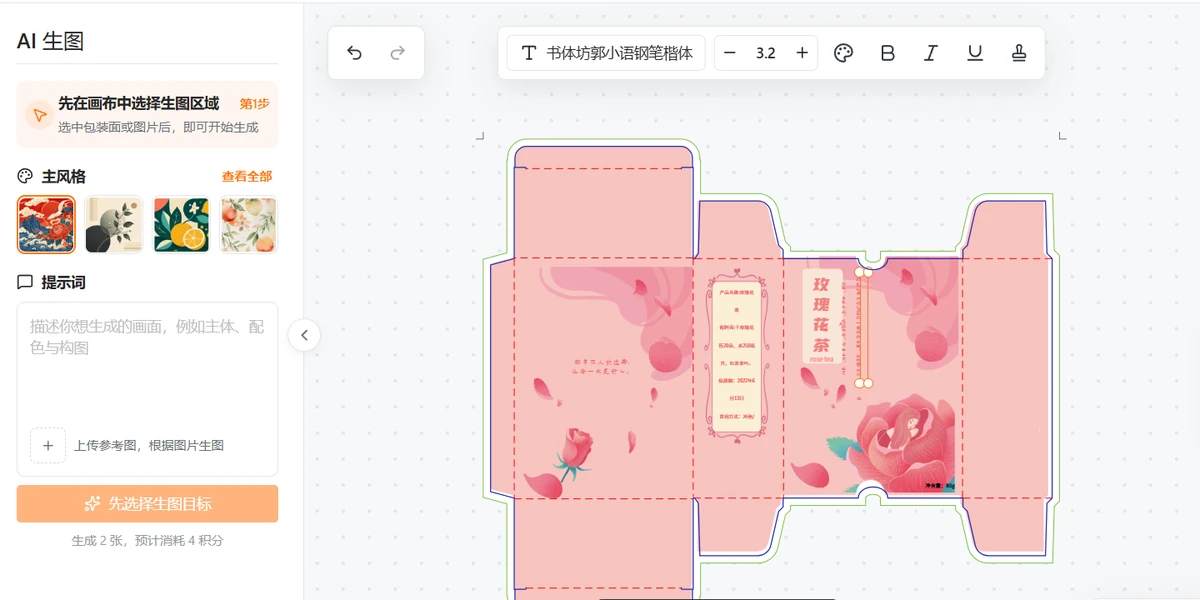Click the plus upload reference image button
The image size is (1200, 600).
pyautogui.click(x=48, y=445)
